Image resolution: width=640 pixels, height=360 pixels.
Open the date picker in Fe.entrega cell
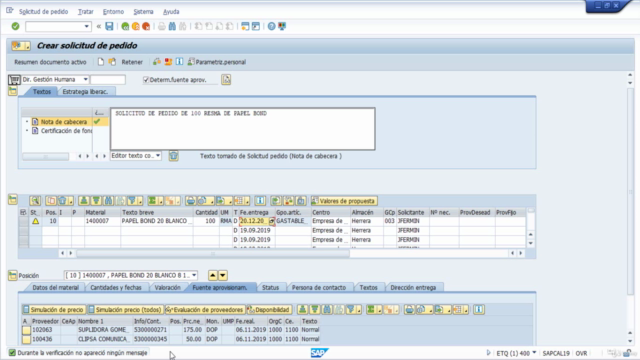point(272,221)
